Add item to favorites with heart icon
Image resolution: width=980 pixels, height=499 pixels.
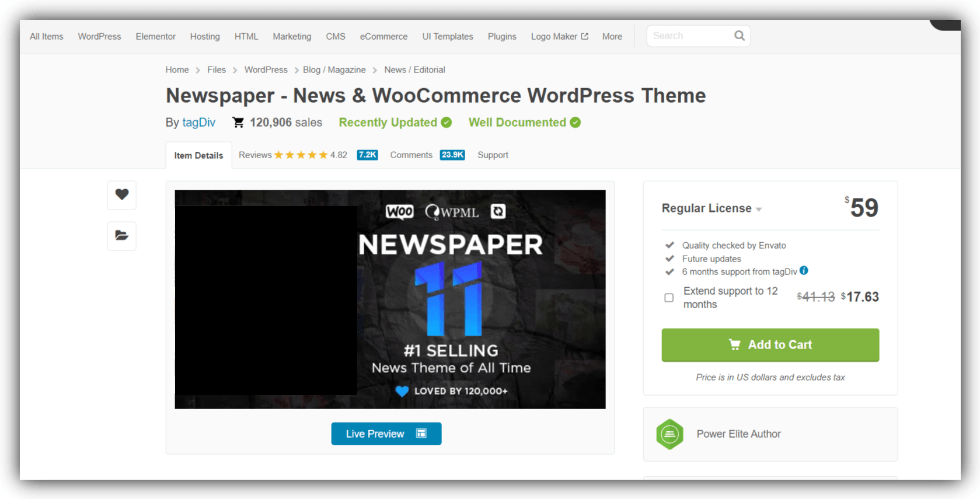click(x=122, y=194)
